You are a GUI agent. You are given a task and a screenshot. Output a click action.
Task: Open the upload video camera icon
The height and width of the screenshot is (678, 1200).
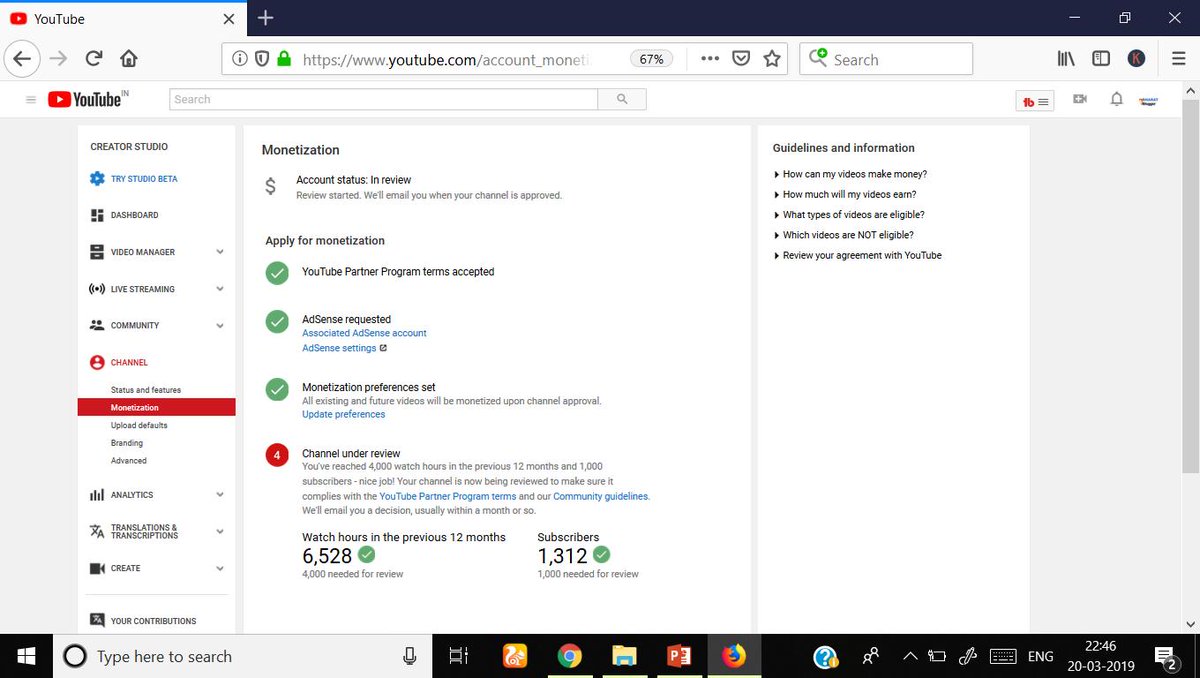(1080, 99)
